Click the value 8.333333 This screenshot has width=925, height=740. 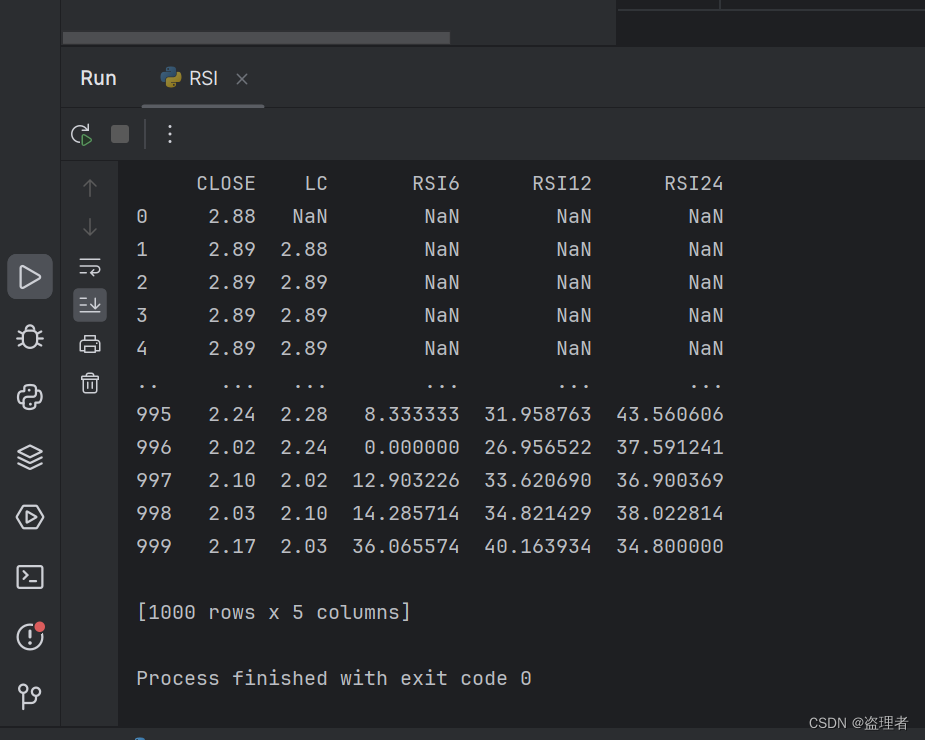[411, 414]
